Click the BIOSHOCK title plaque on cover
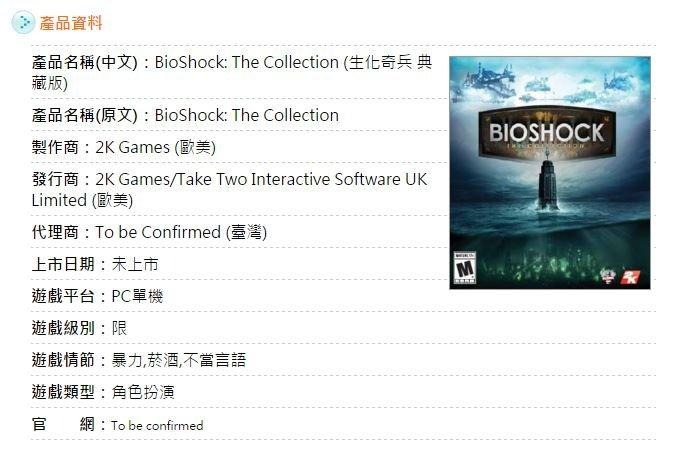The image size is (677, 461). click(547, 133)
